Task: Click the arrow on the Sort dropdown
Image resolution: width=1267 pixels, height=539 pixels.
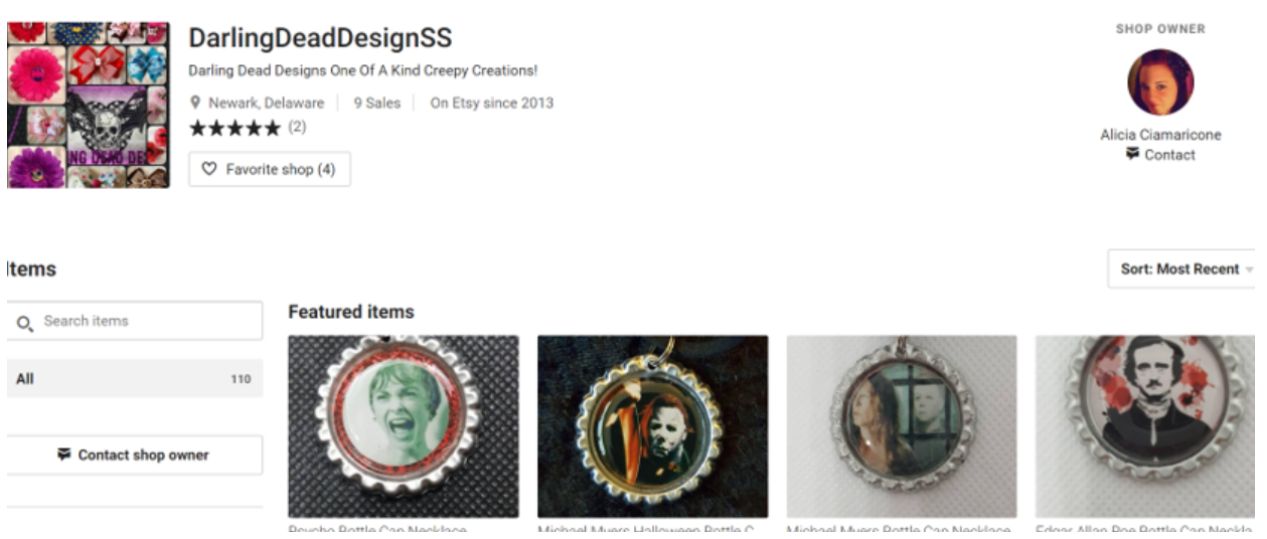Action: 1249,270
